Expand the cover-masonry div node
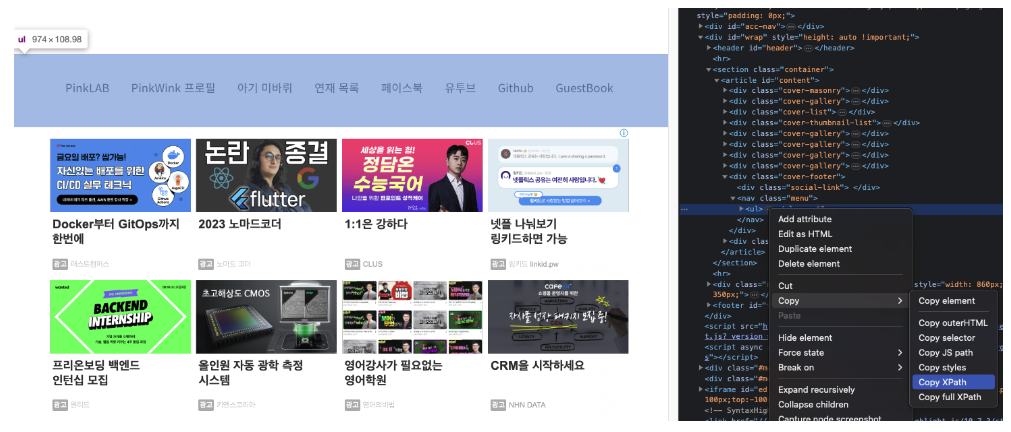 pyautogui.click(x=725, y=91)
